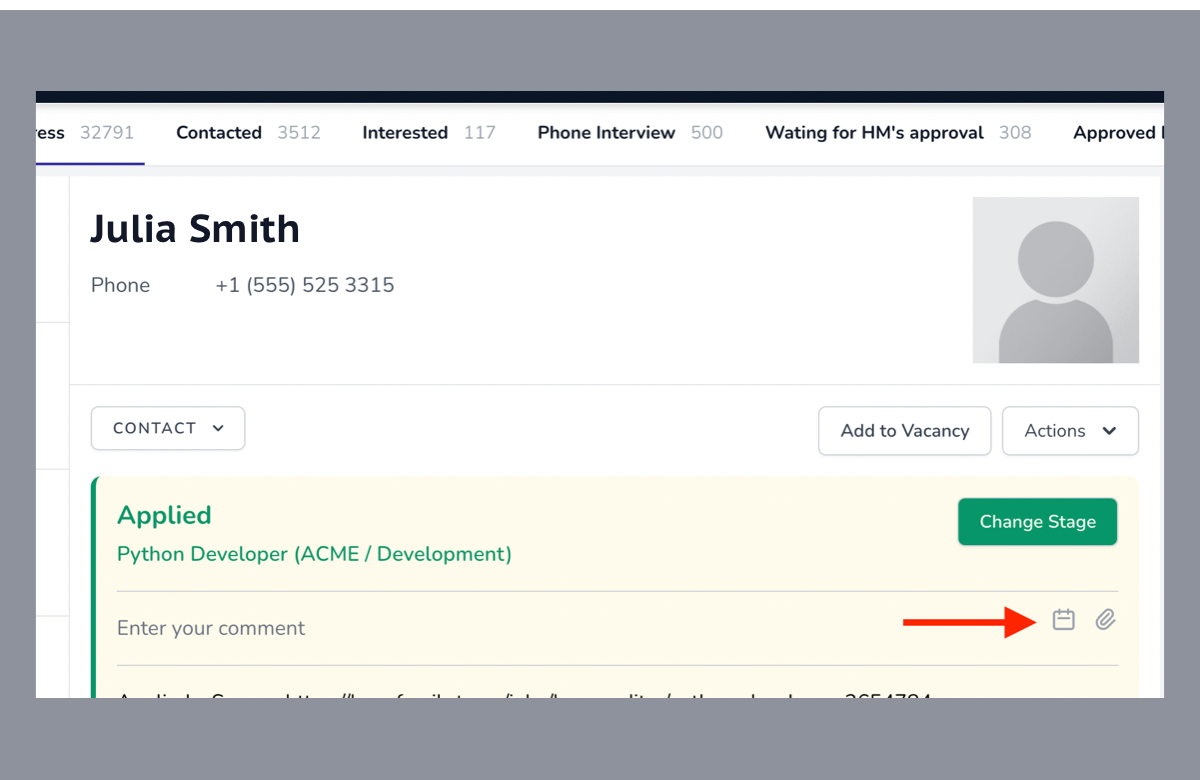This screenshot has height=780, width=1200.
Task: Open the Python Developer (ACME / Development) link
Action: (314, 554)
